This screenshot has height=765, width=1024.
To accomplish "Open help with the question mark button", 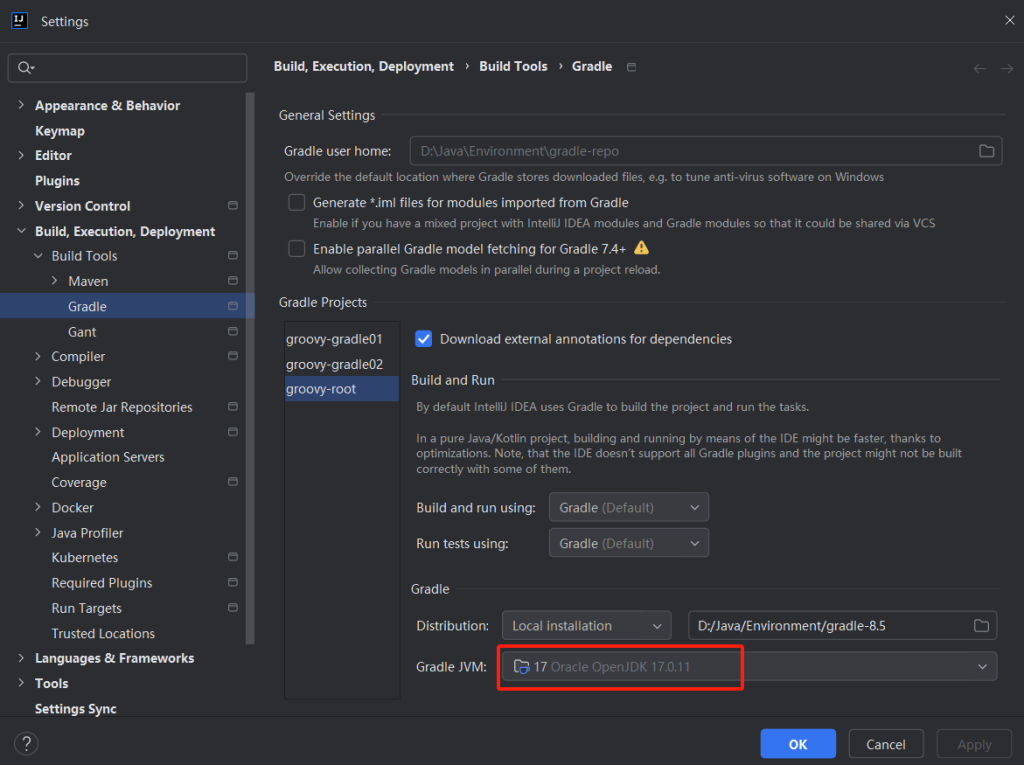I will 26,743.
